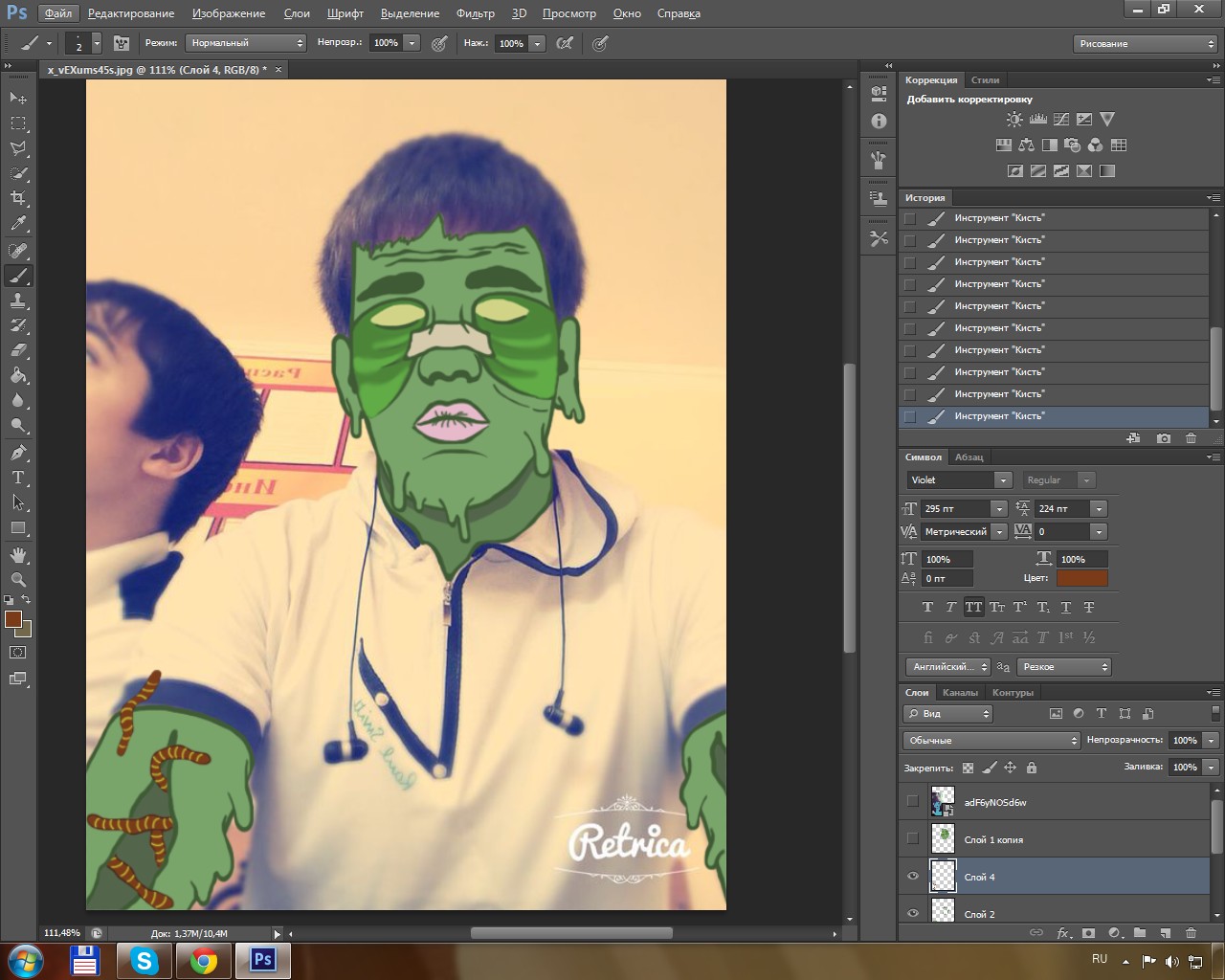Screen dimensions: 1225x980
Task: Open the Фильтр menu
Action: pyautogui.click(x=475, y=13)
